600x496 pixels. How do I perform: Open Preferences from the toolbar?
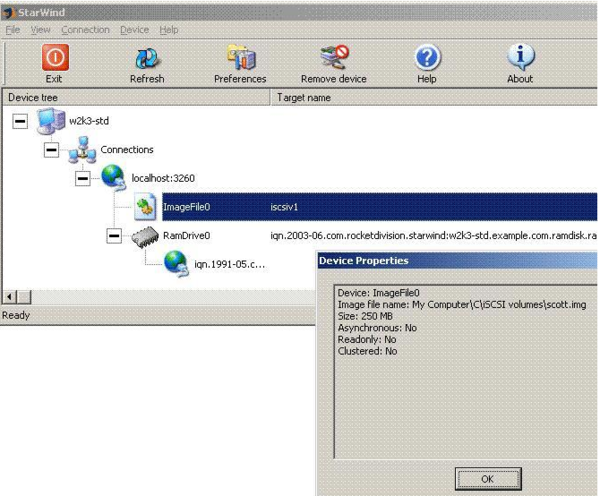241,57
